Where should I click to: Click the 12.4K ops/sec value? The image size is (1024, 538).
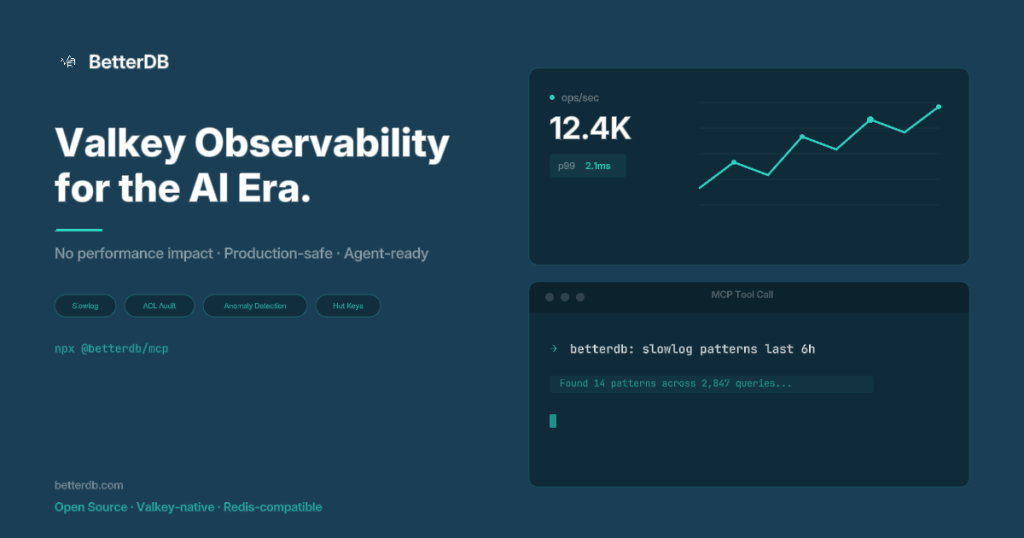click(590, 128)
